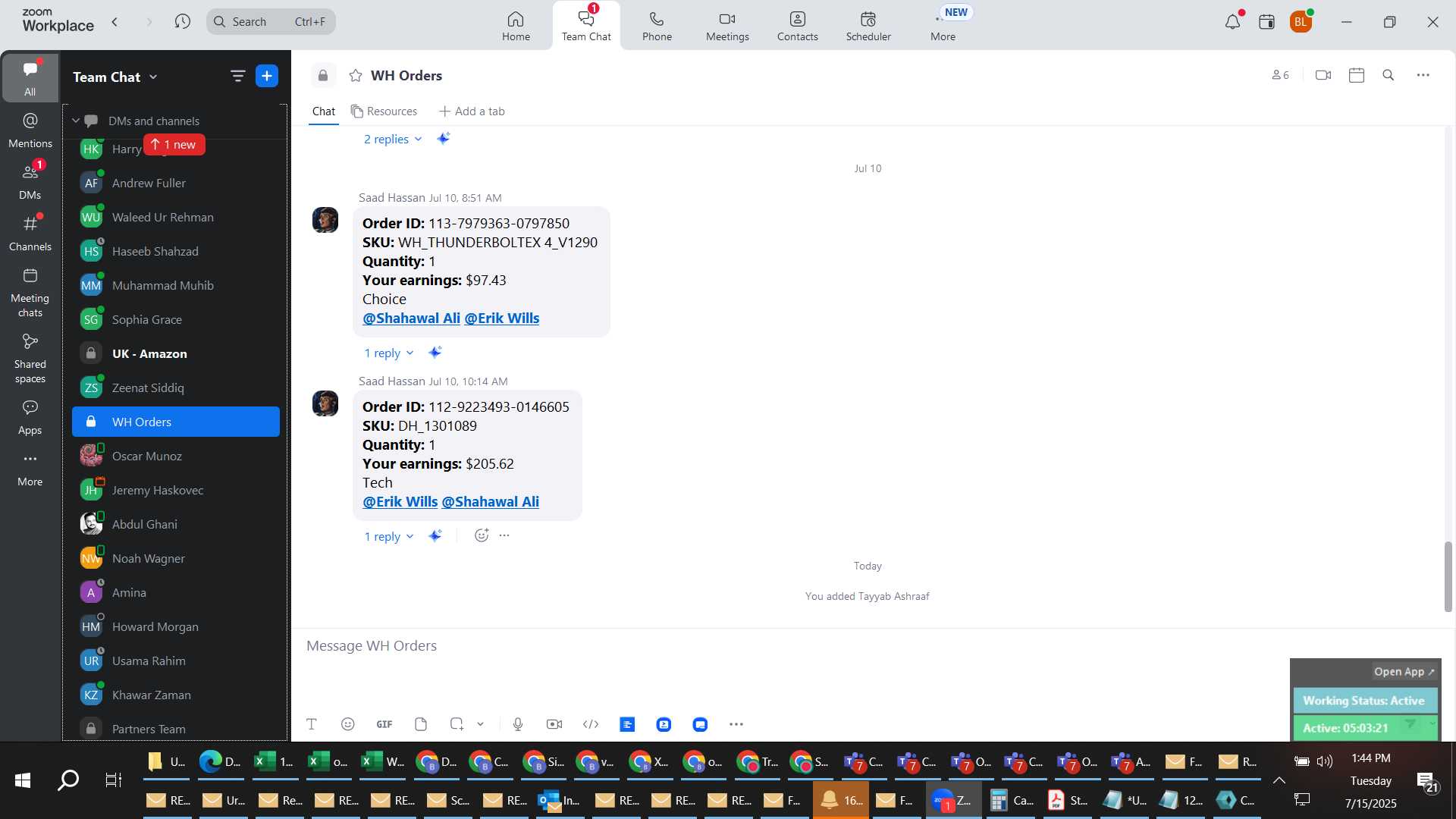Click the 1 new messages indicator
This screenshot has width=1456, height=819.
coord(174,144)
